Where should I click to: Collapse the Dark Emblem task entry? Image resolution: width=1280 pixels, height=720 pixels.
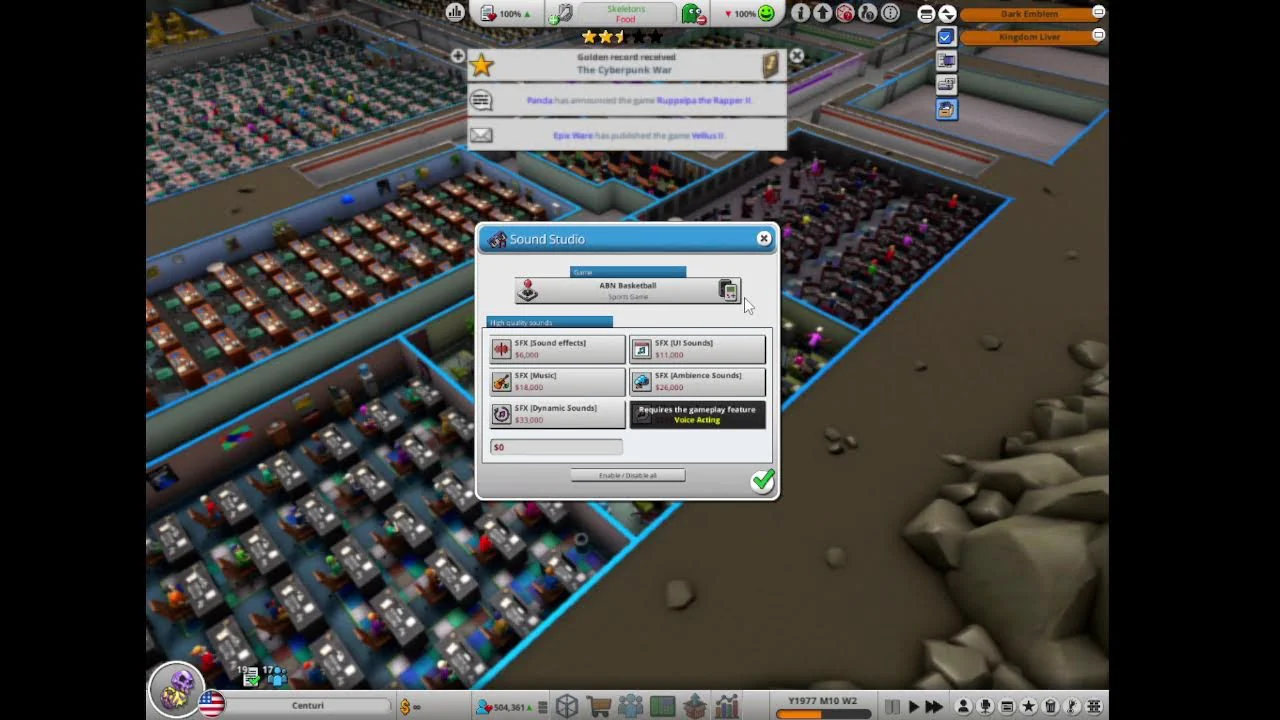pyautogui.click(x=1098, y=13)
